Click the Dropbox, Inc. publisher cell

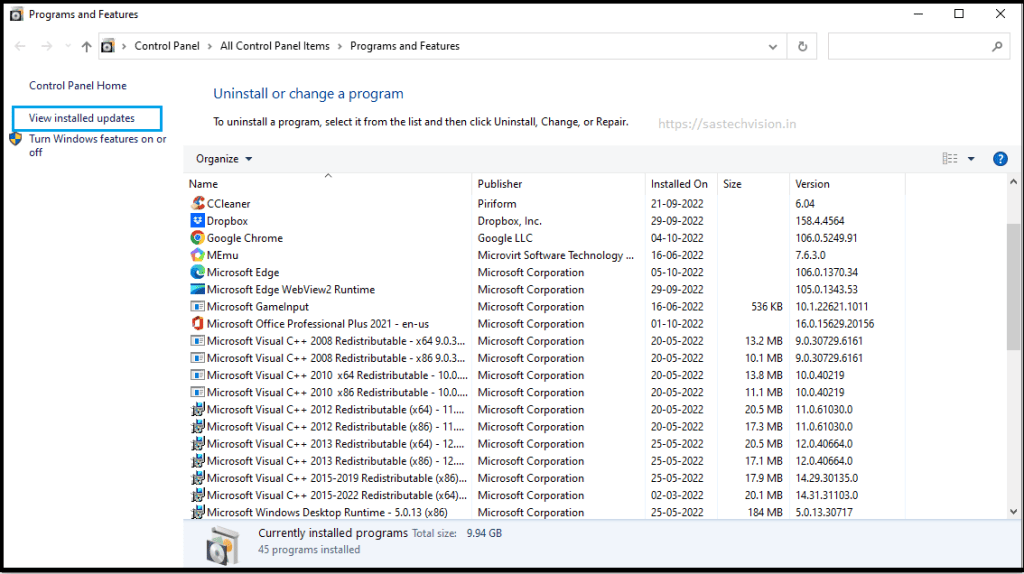coord(510,221)
